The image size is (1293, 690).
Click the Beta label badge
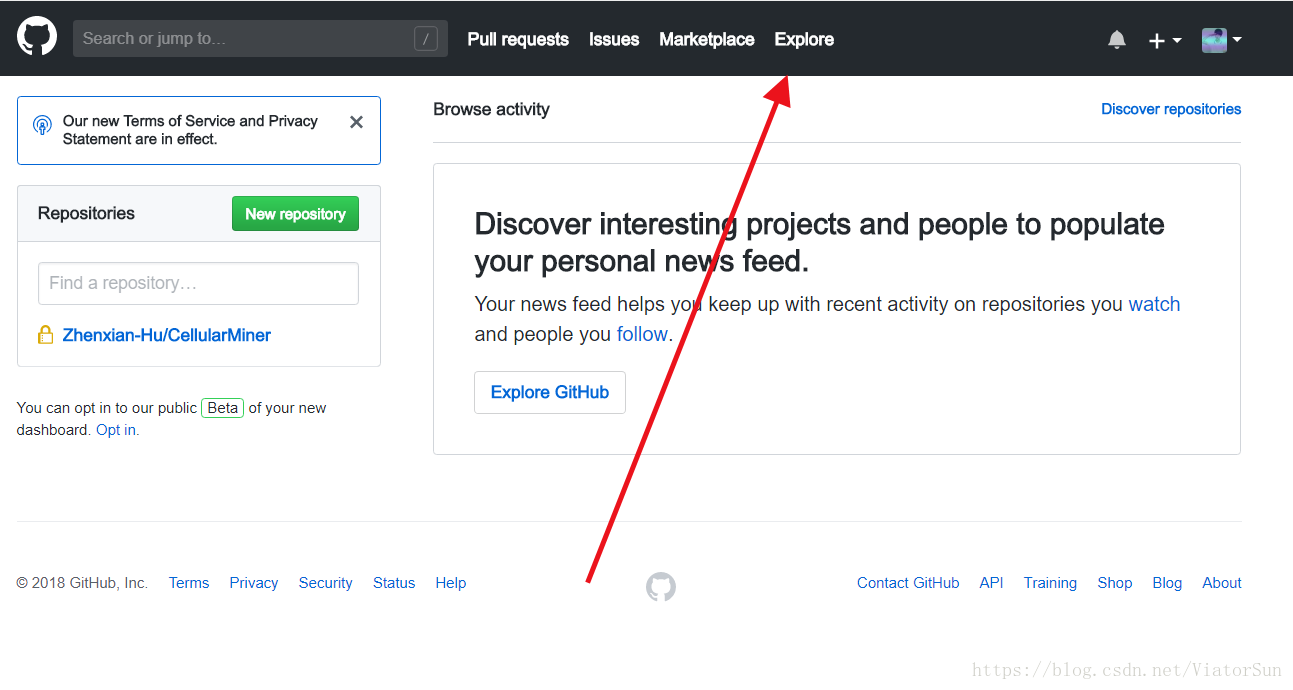223,408
